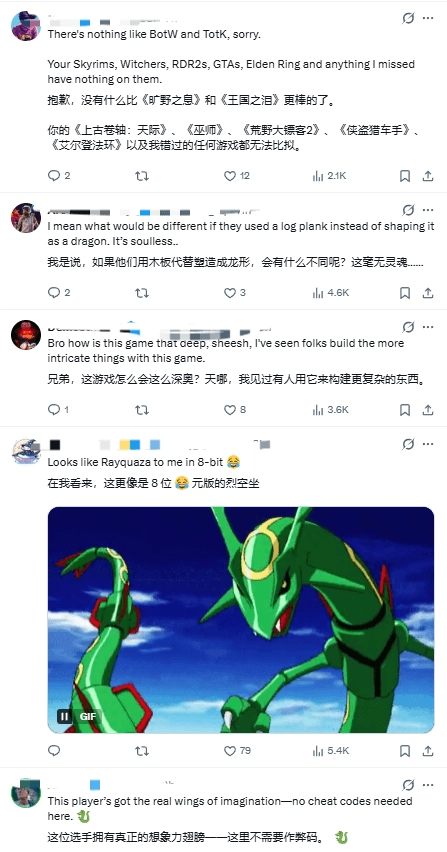Click Grok icon on 'wings of imagination' tweet

tap(408, 785)
